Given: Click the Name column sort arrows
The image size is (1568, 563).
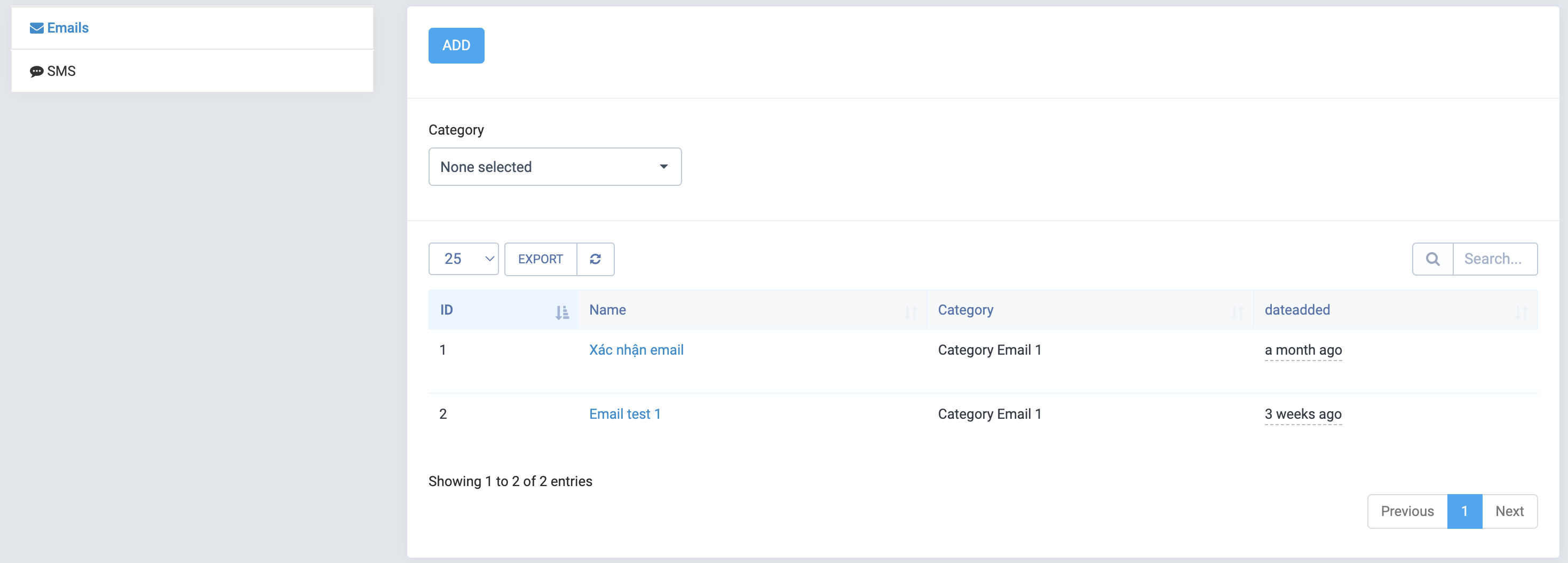Looking at the screenshot, I should click(910, 312).
